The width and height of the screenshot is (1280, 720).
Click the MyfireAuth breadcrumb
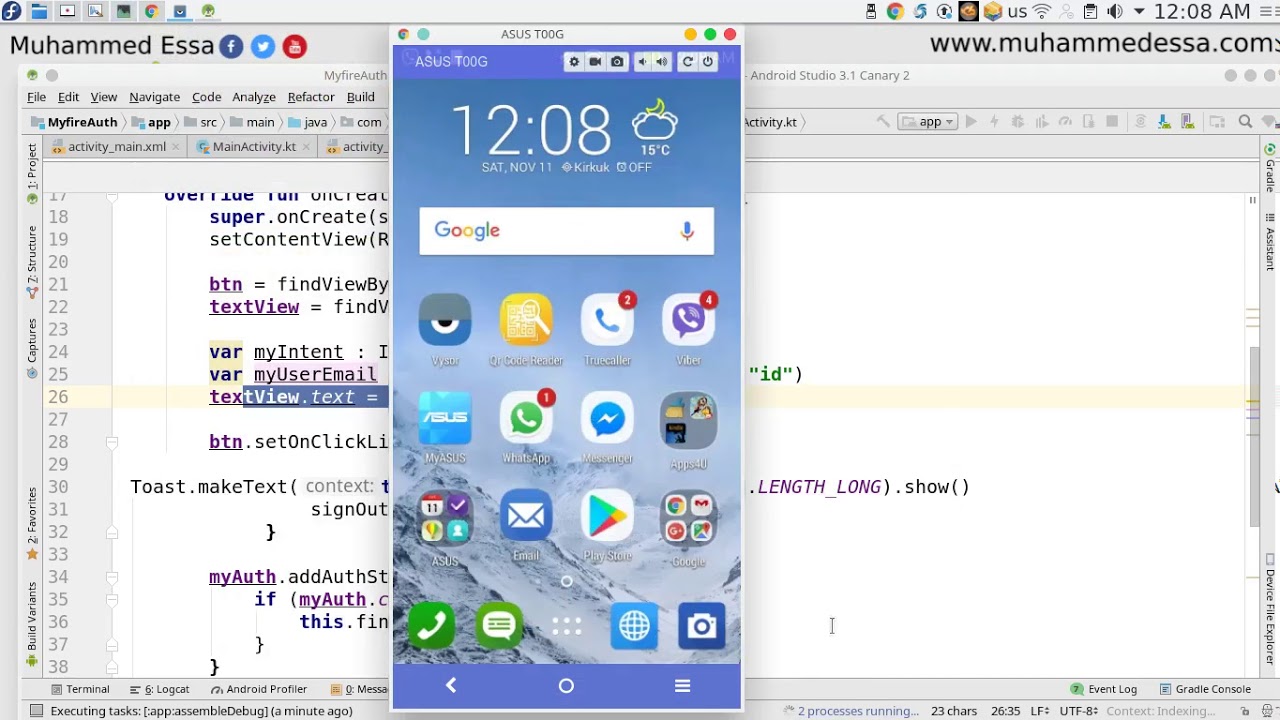click(74, 122)
